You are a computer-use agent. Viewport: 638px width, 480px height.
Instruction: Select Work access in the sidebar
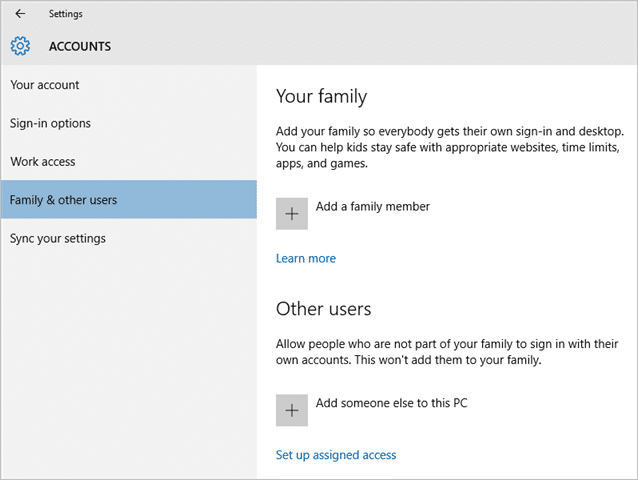pos(43,161)
